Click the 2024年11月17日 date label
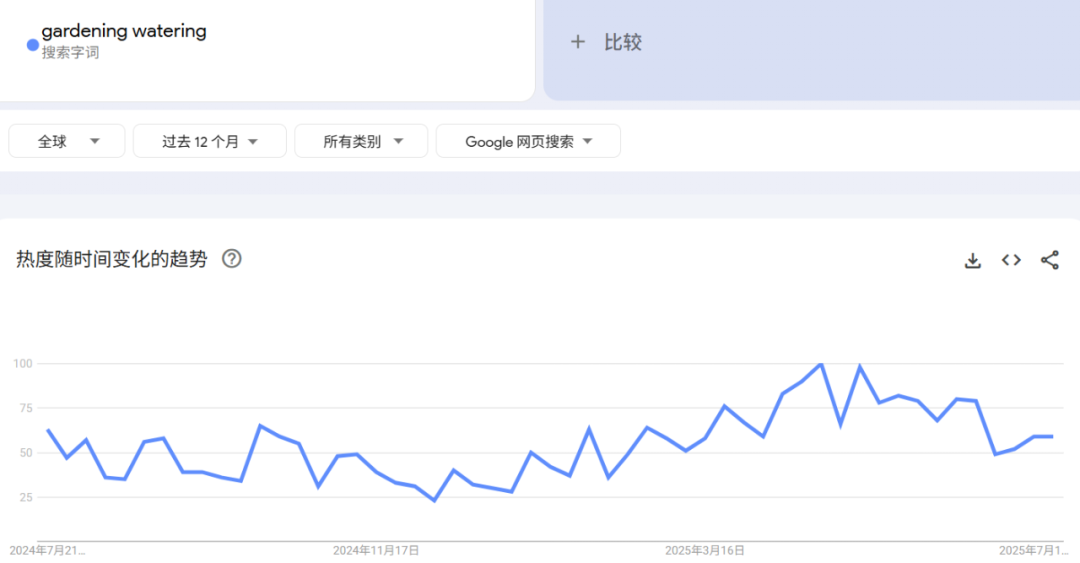This screenshot has height=563, width=1080. click(x=376, y=550)
